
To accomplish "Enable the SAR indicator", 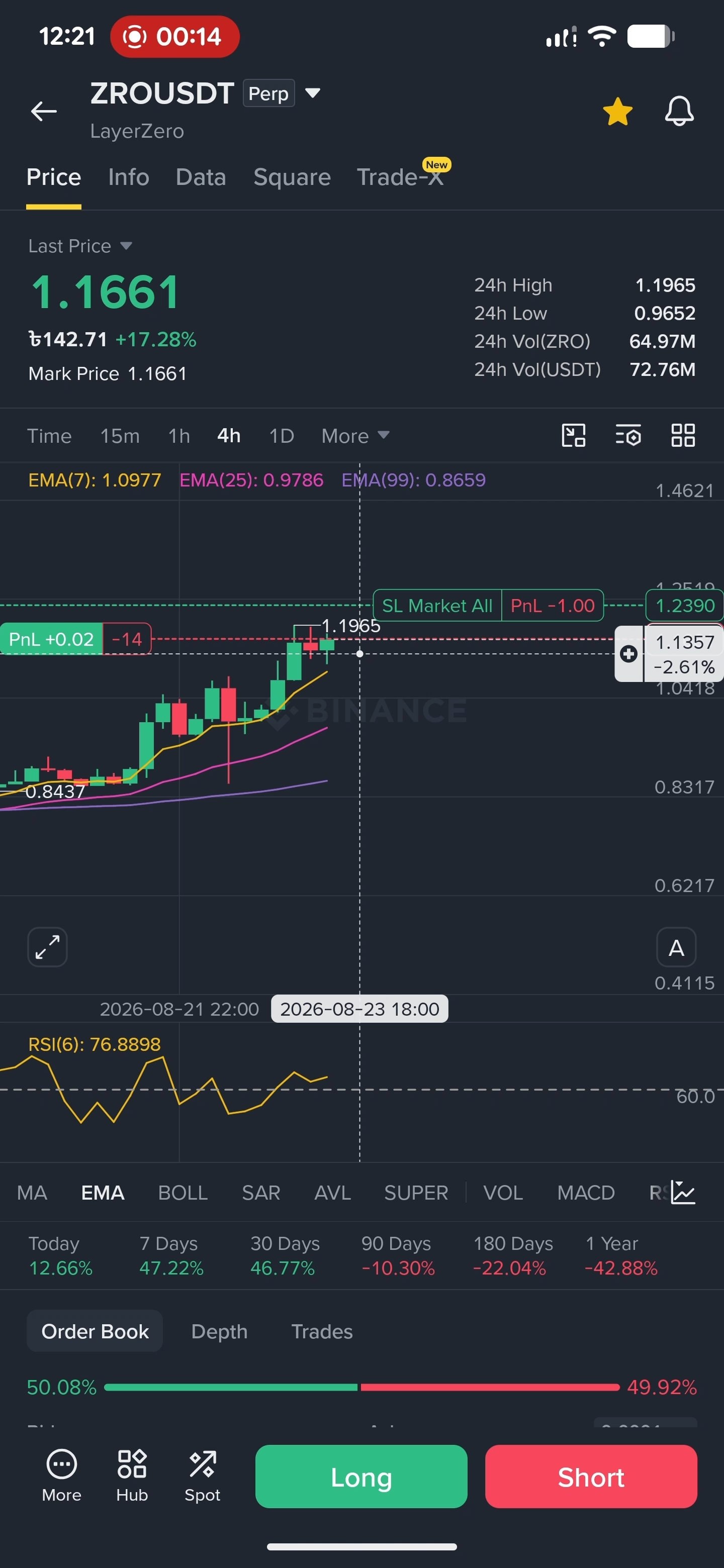I will (260, 1193).
